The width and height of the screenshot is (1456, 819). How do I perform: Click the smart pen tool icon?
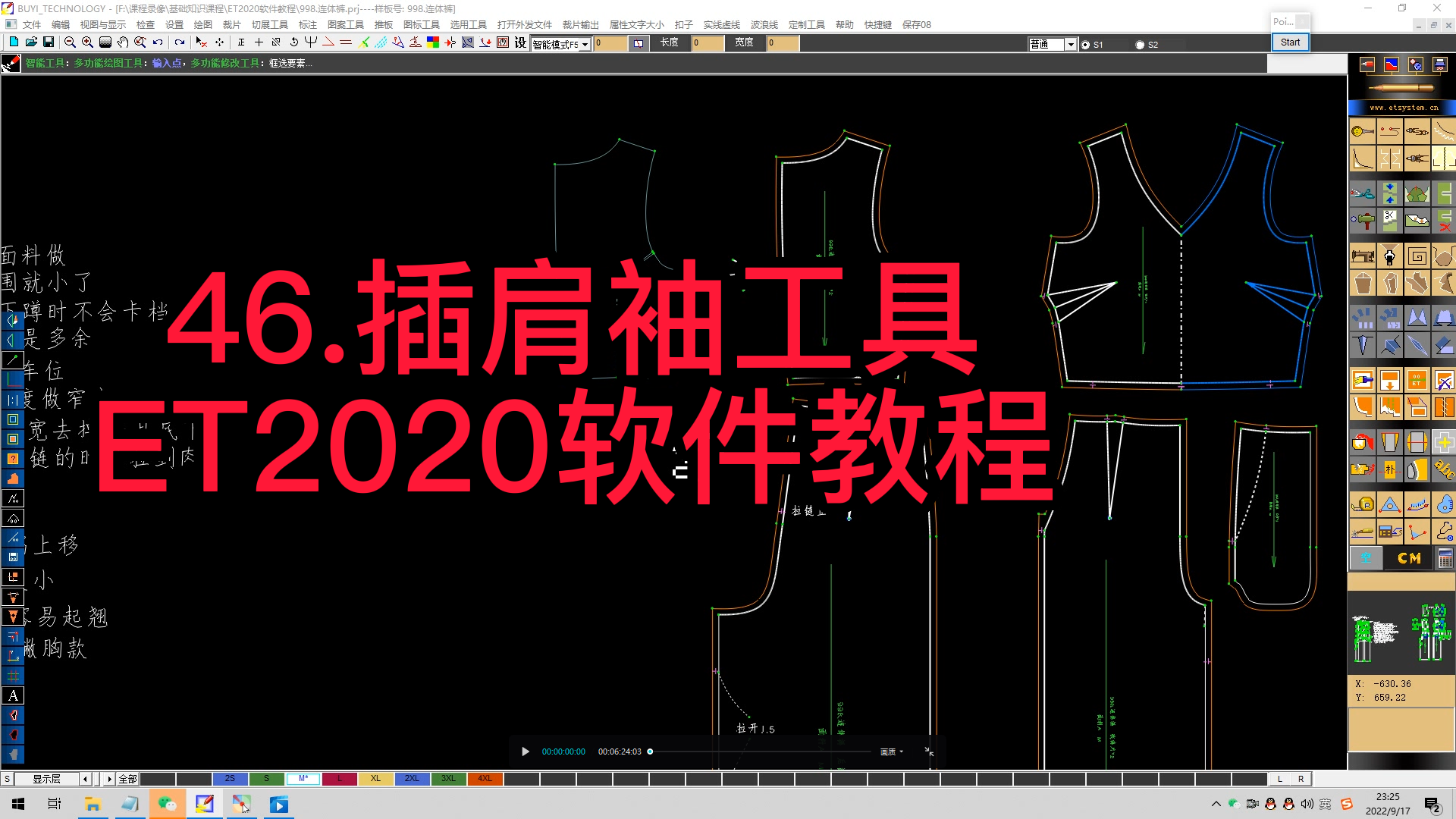11,64
